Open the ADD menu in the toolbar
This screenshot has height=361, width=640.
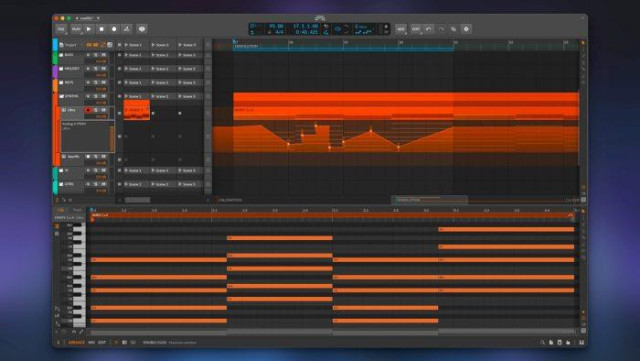click(x=401, y=29)
